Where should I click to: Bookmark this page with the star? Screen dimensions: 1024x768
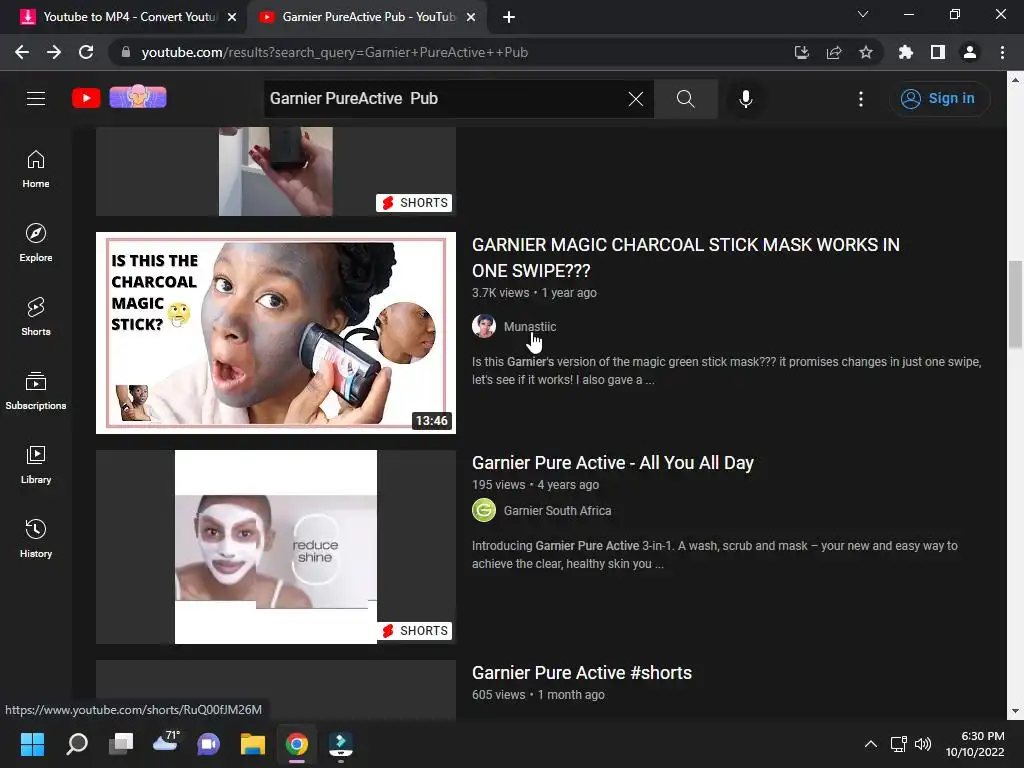(x=866, y=52)
